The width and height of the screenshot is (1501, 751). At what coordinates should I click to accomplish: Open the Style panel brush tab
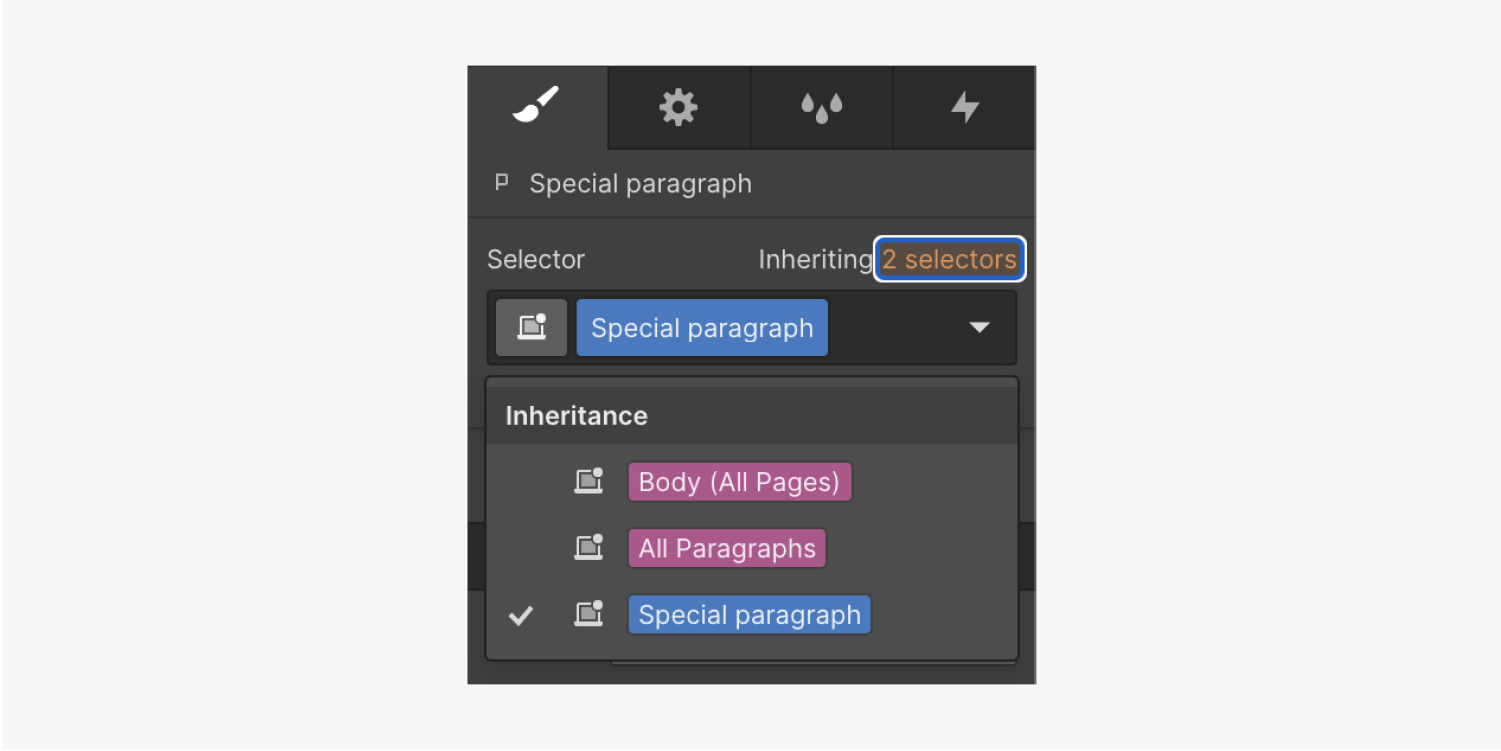[537, 106]
